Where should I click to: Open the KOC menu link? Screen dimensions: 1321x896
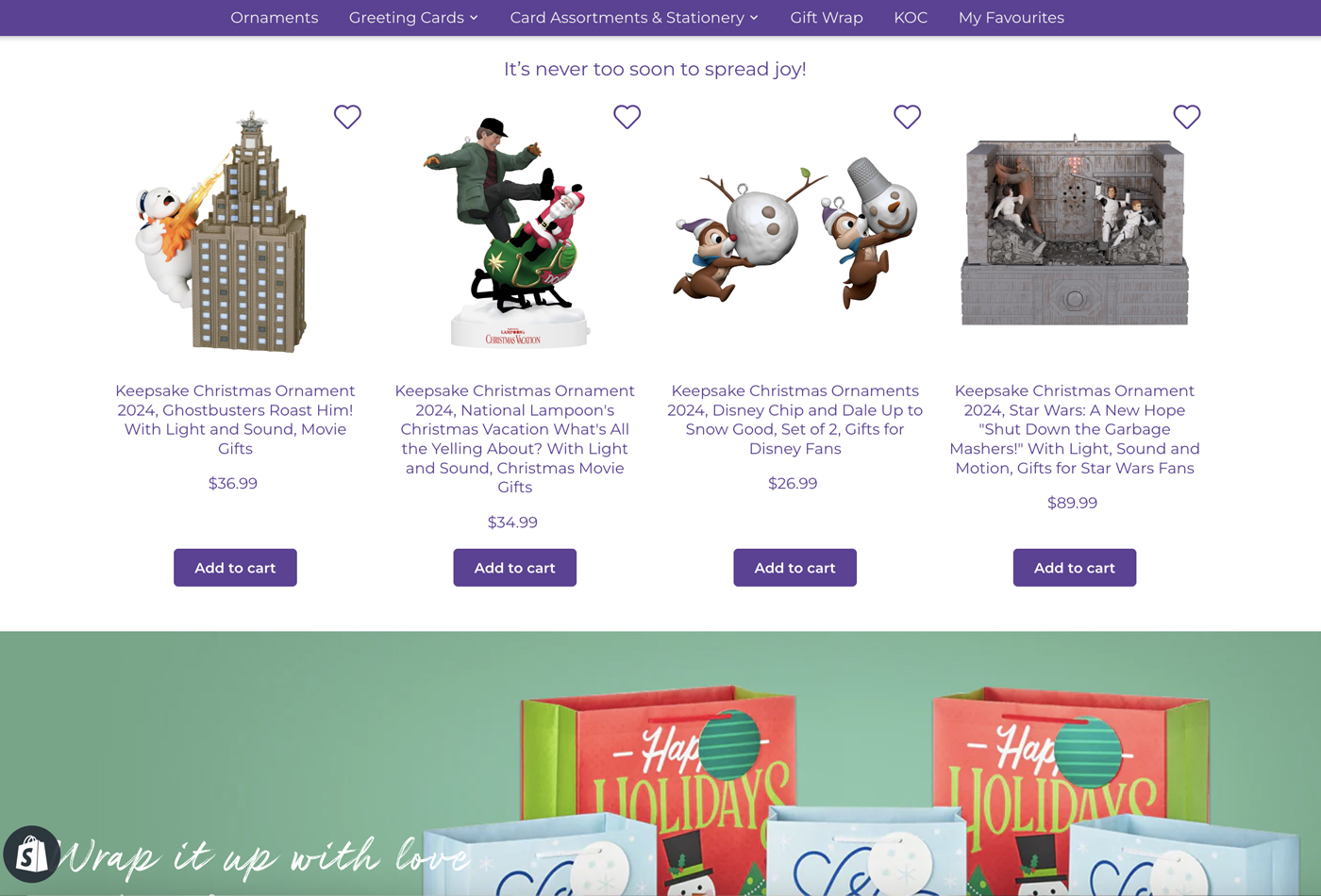[x=911, y=18]
